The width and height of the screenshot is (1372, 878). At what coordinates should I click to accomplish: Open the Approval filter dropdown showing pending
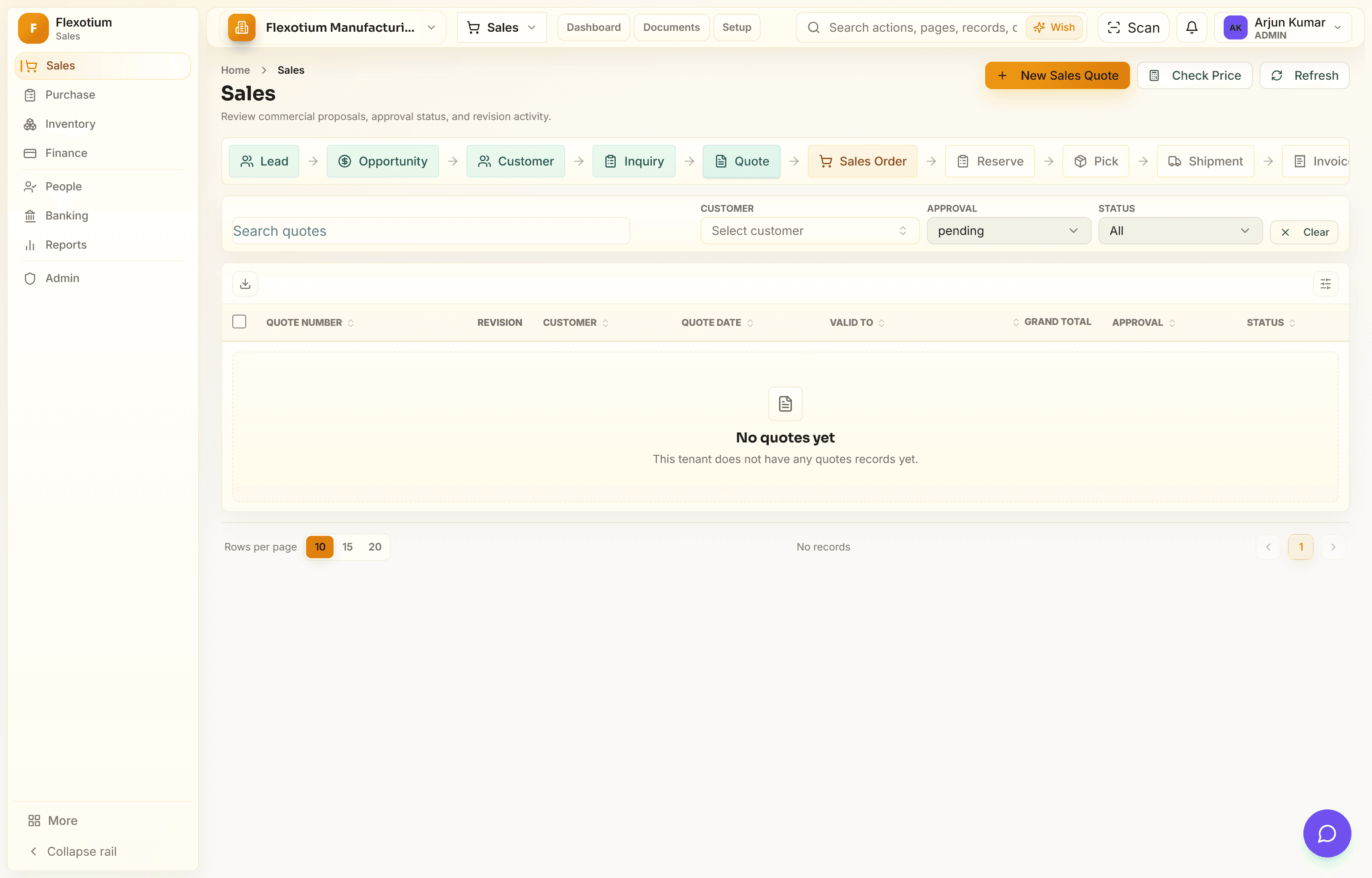coord(1008,231)
